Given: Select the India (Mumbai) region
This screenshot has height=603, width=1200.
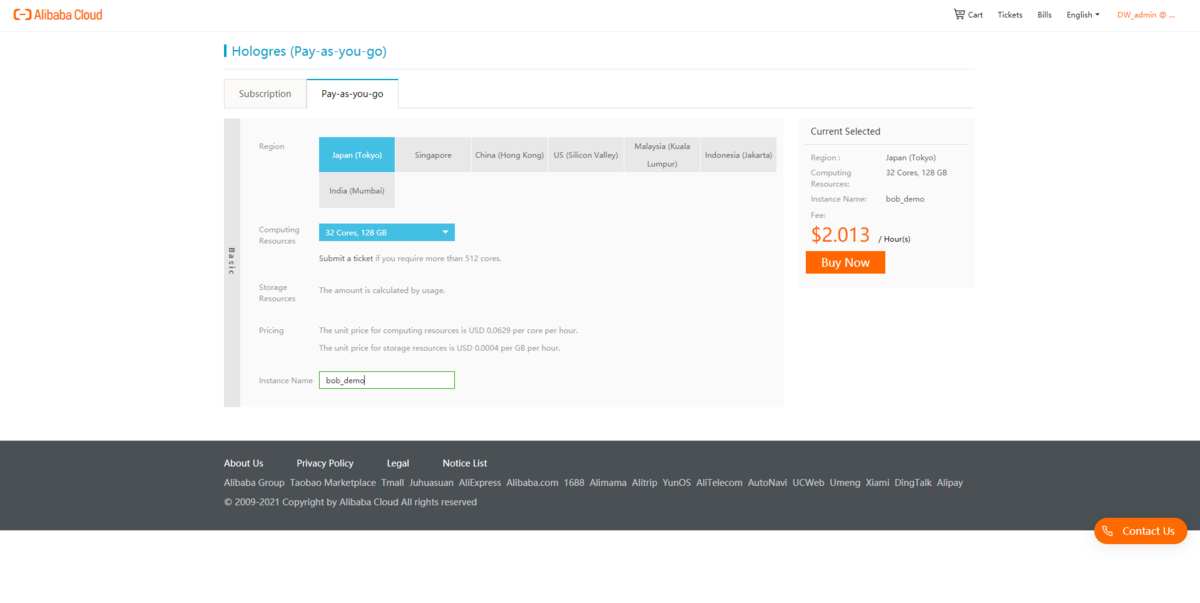Looking at the screenshot, I should coord(357,190).
